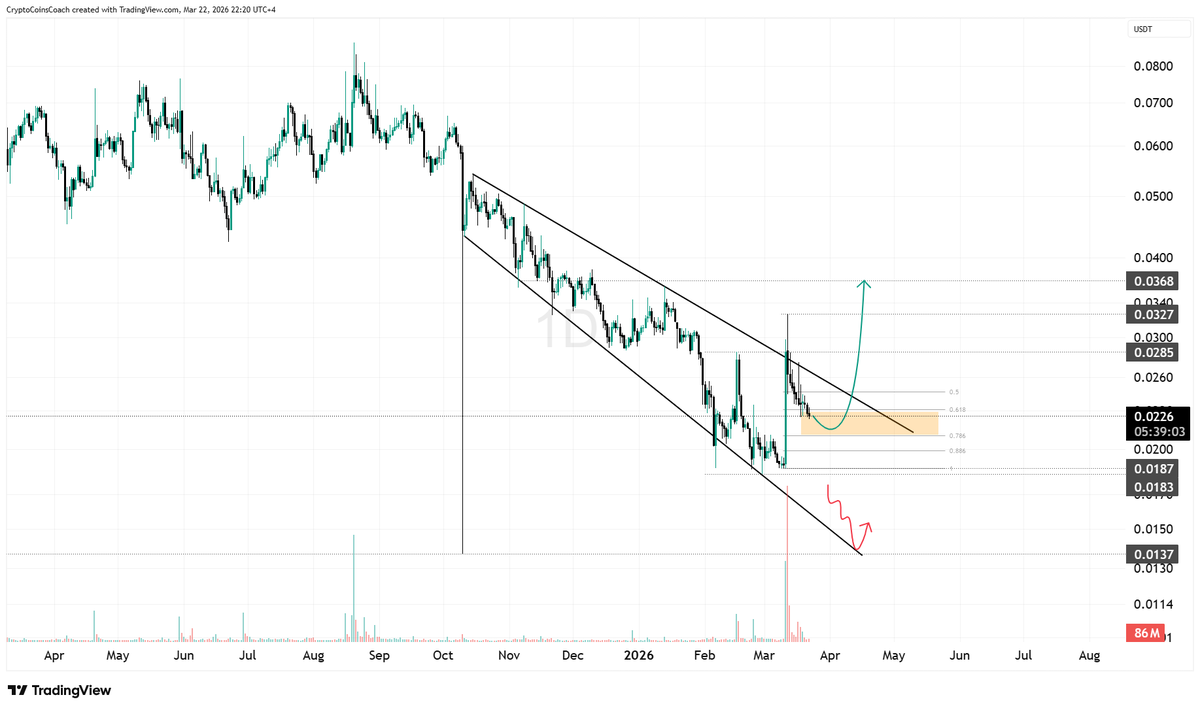Click the 0.0800 price axis label
Screen dimensions: 1200x710
pos(1152,67)
